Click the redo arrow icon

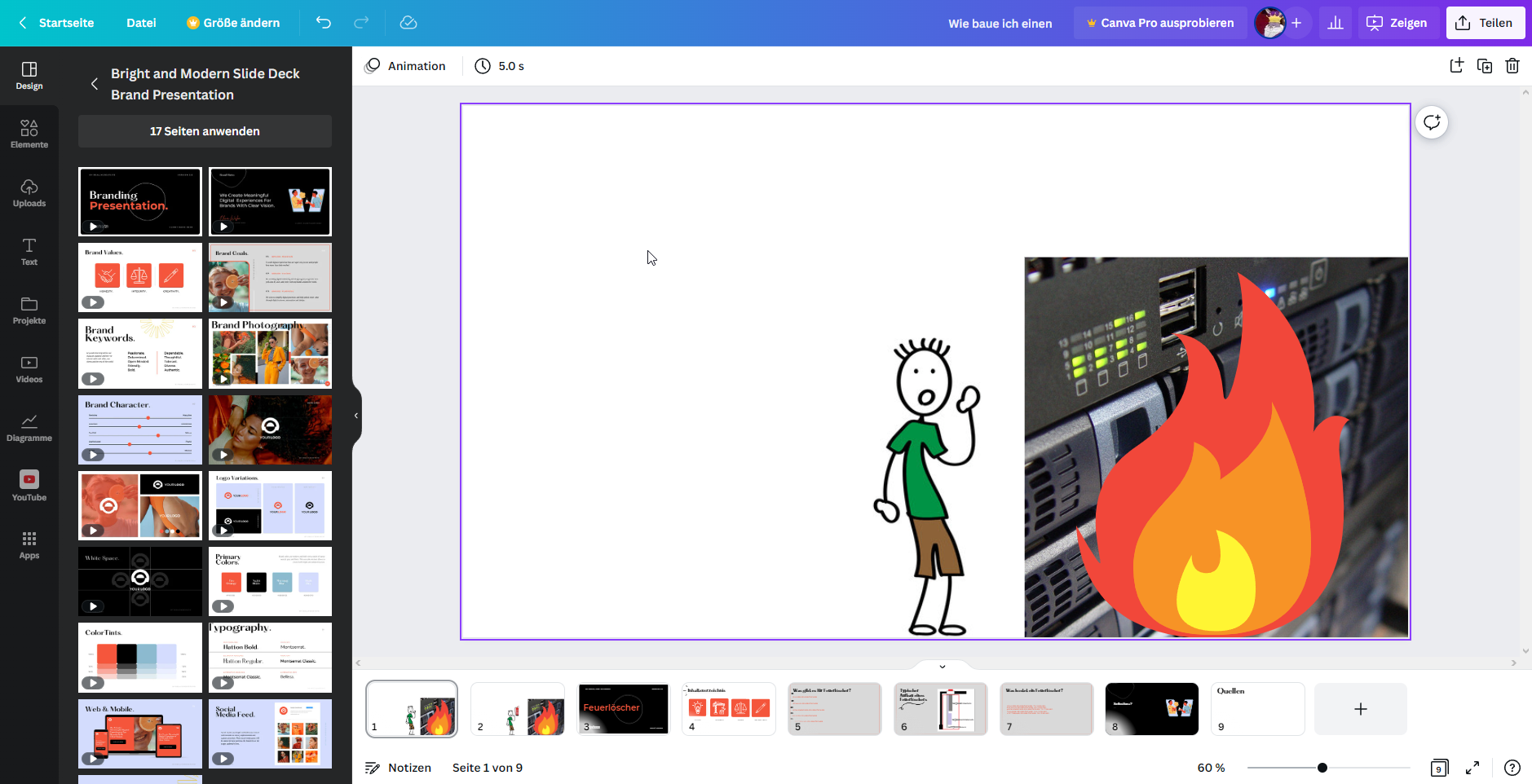(x=361, y=23)
